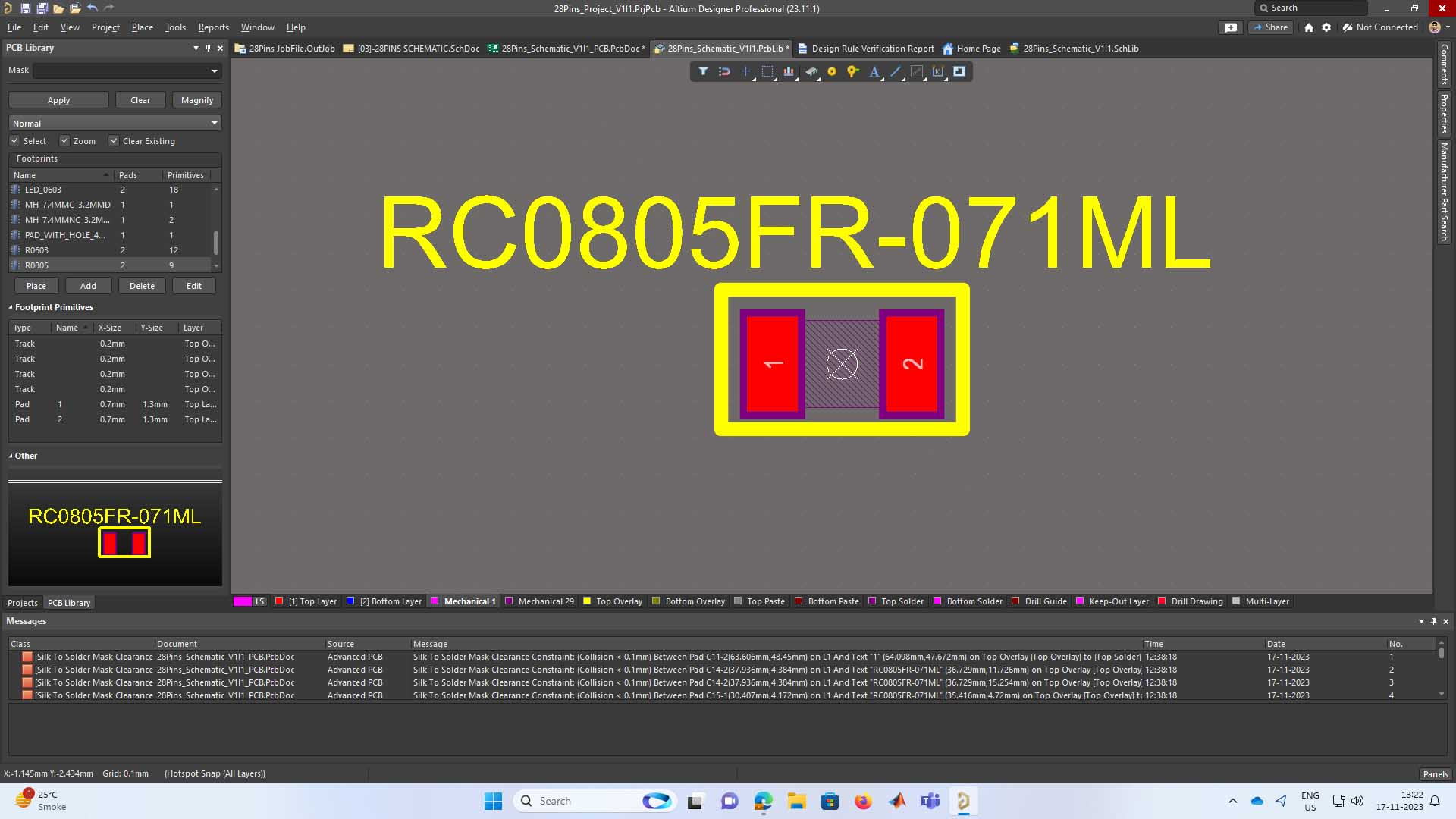Click the Delete footprint button
1456x819 pixels.
tap(142, 286)
